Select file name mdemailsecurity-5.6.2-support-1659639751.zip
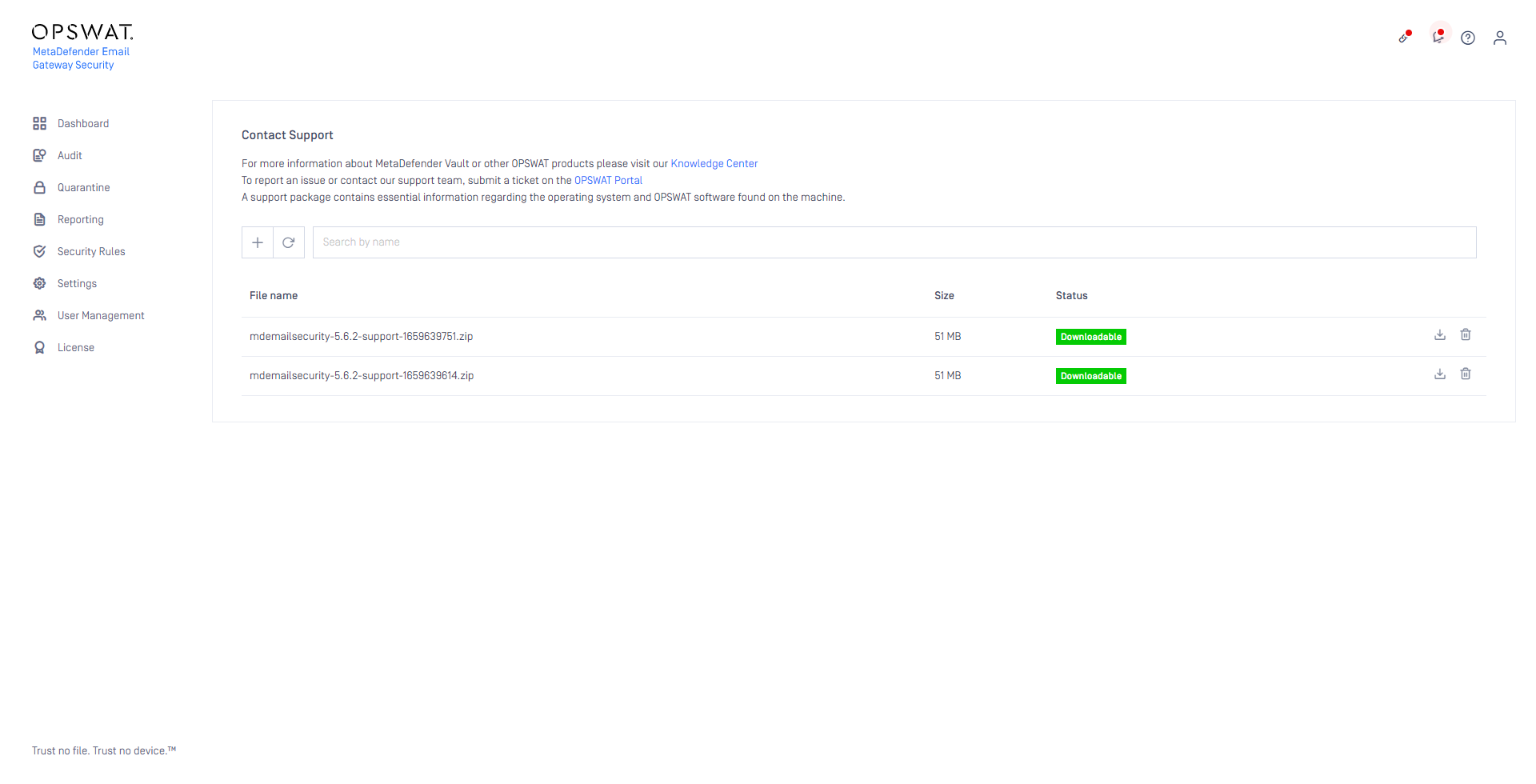 (361, 336)
